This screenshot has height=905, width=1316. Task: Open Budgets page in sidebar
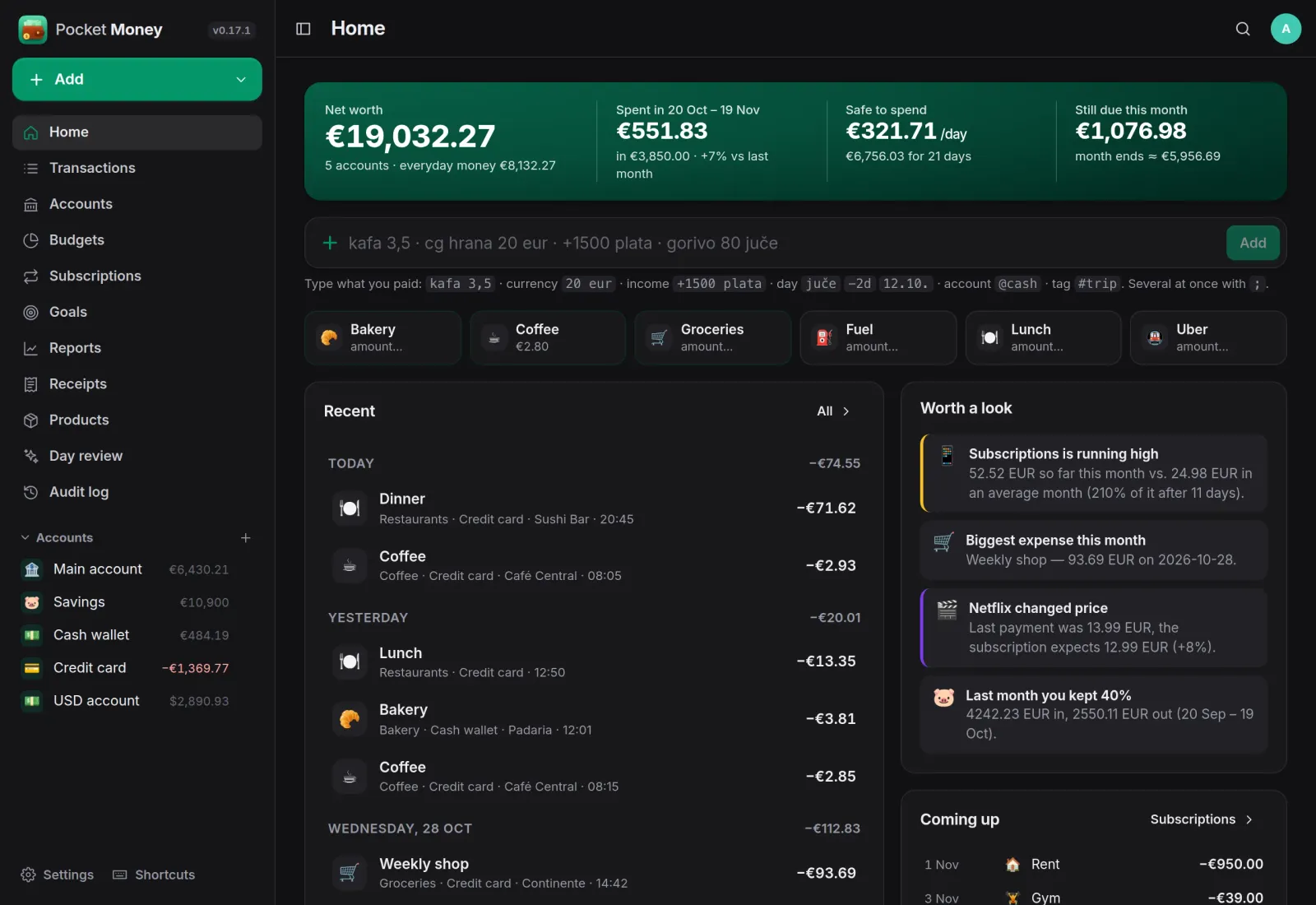tap(137, 240)
